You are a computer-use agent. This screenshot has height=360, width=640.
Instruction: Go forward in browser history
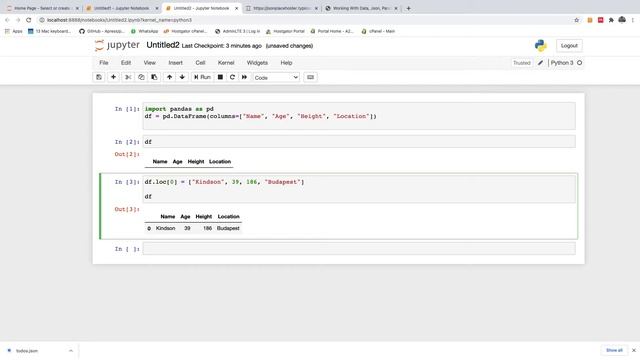click(x=18, y=20)
